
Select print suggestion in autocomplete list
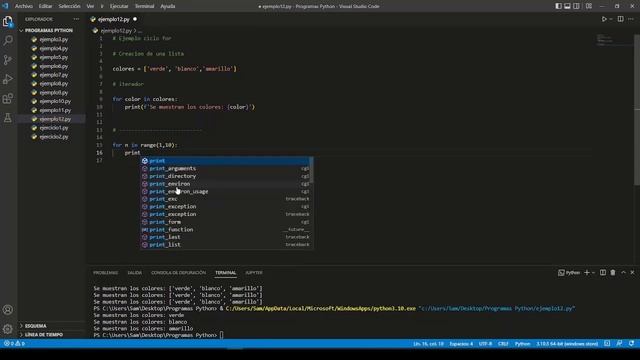[x=225, y=161]
